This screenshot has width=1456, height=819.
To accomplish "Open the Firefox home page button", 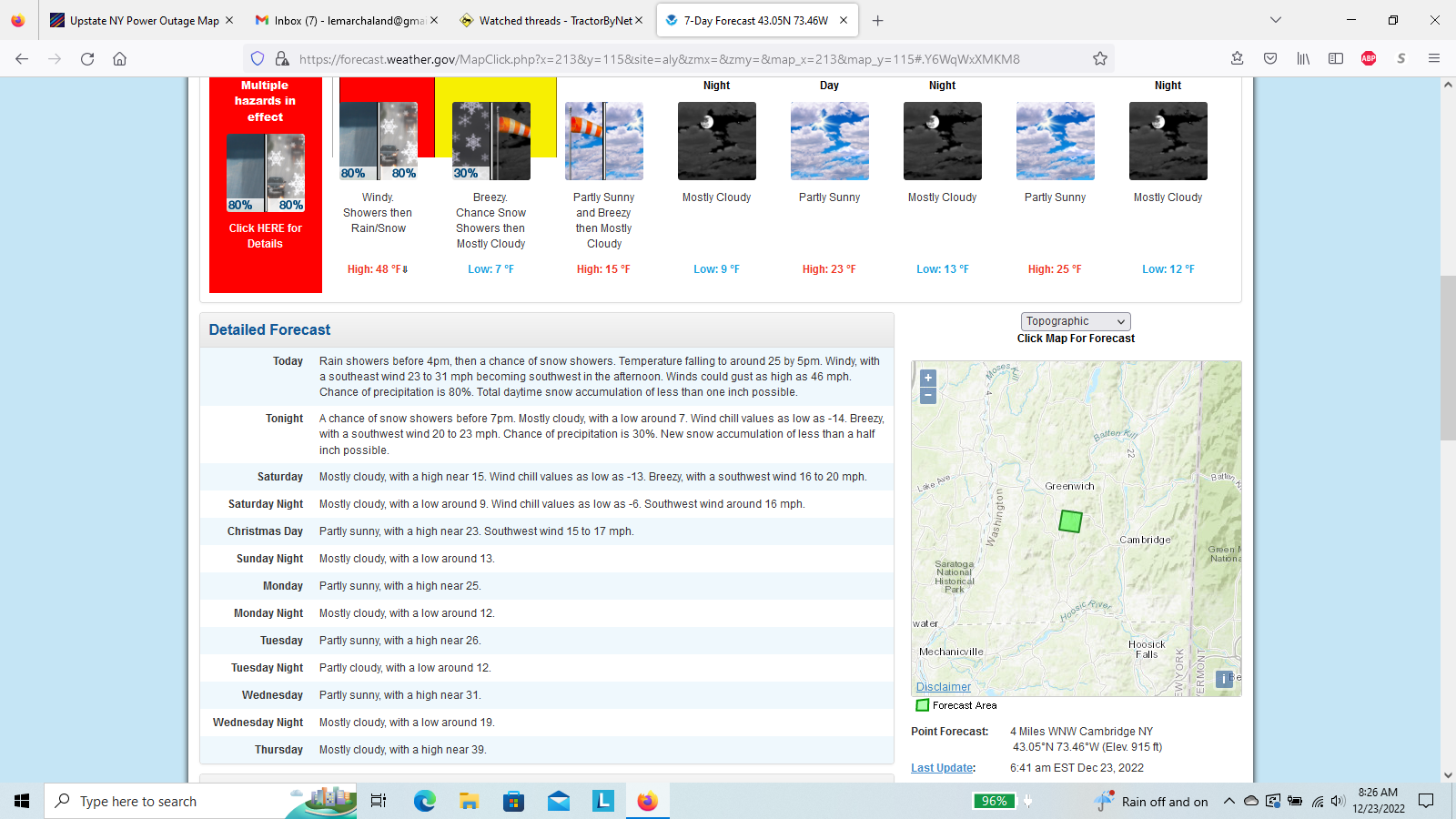I will click(120, 59).
